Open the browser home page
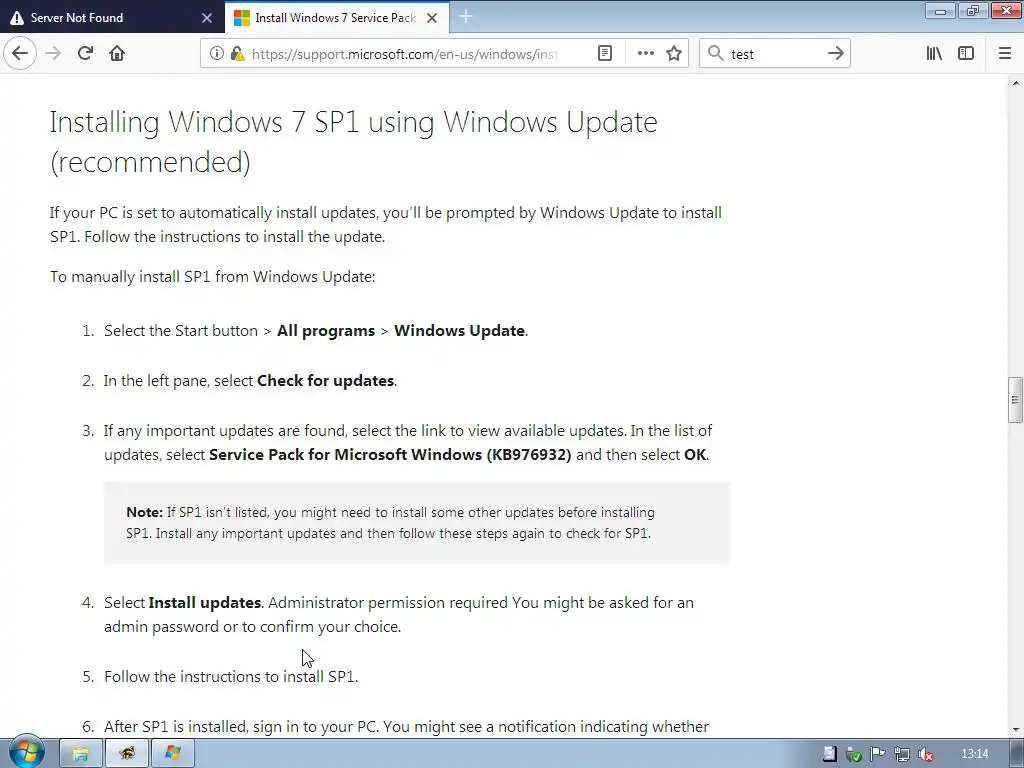Viewport: 1024px width, 768px height. tap(117, 54)
